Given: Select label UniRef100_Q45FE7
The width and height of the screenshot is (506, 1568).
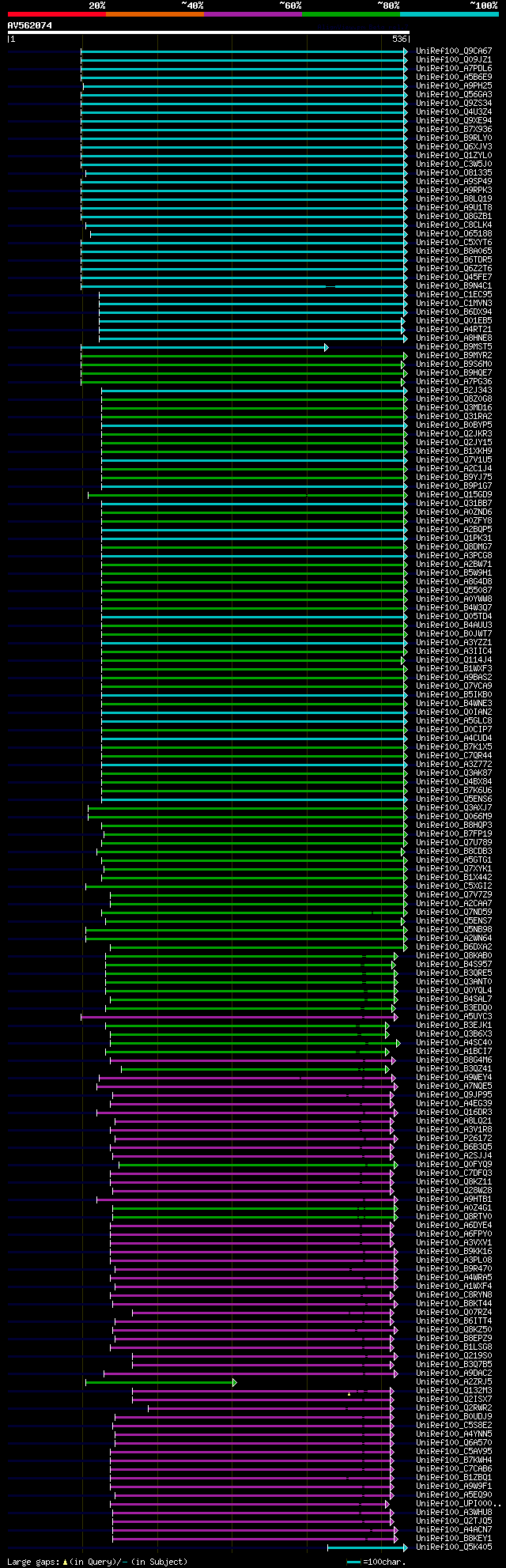Looking at the screenshot, I should [454, 277].
